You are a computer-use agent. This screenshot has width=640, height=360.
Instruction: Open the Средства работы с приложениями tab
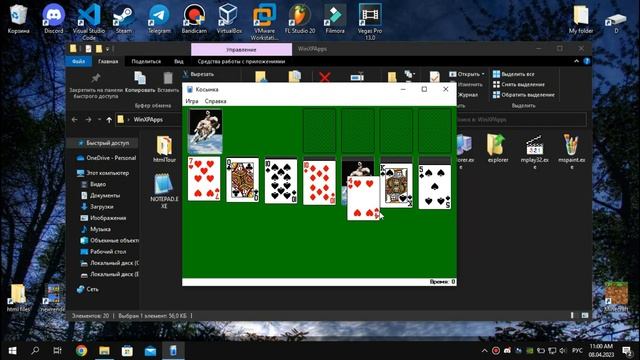241,61
